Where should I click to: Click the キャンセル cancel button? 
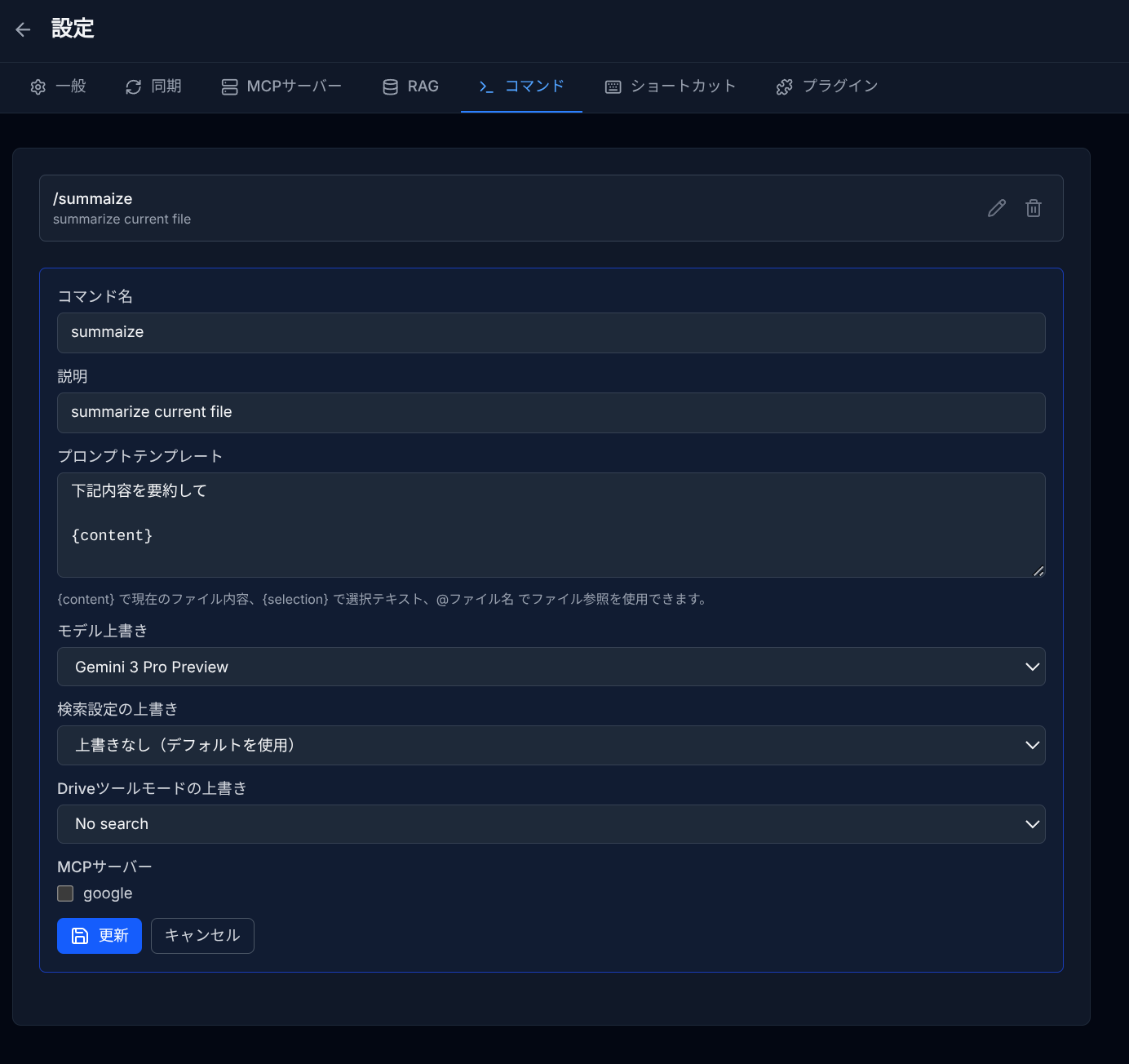tap(202, 936)
